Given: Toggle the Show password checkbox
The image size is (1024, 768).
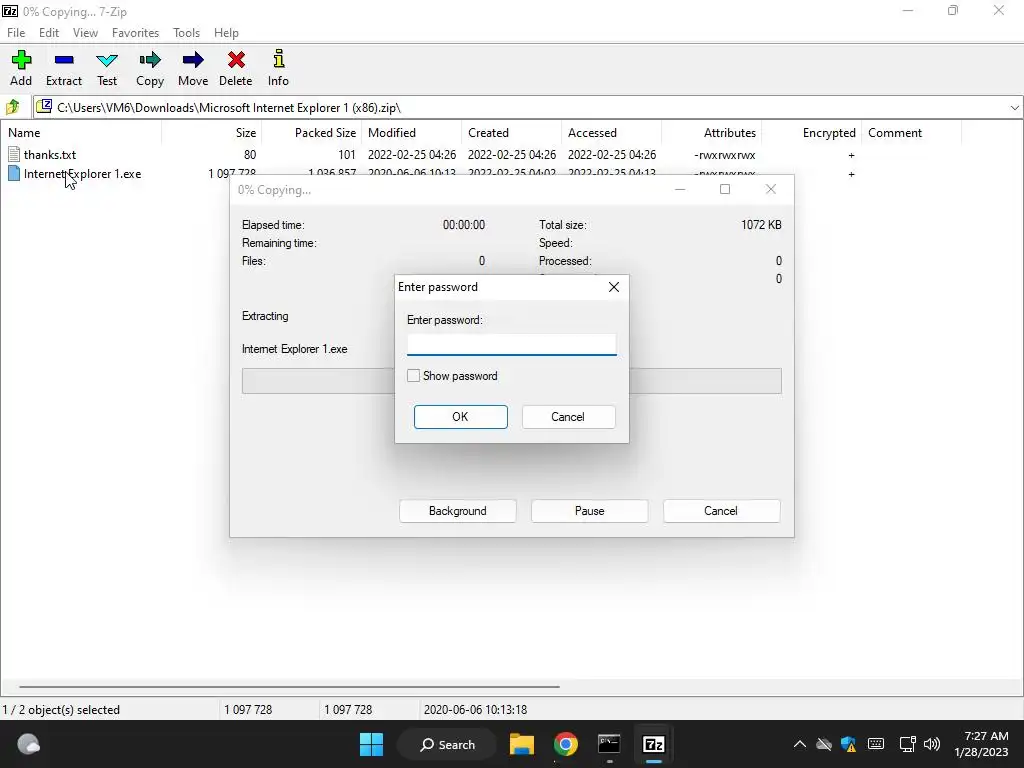Looking at the screenshot, I should 413,376.
